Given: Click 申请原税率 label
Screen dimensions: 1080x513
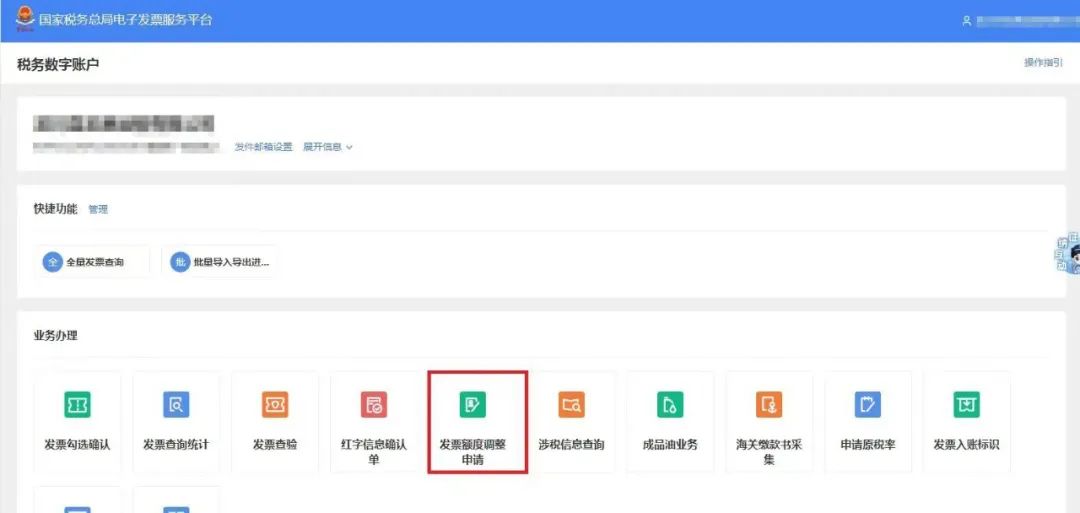Looking at the screenshot, I should (x=868, y=445).
